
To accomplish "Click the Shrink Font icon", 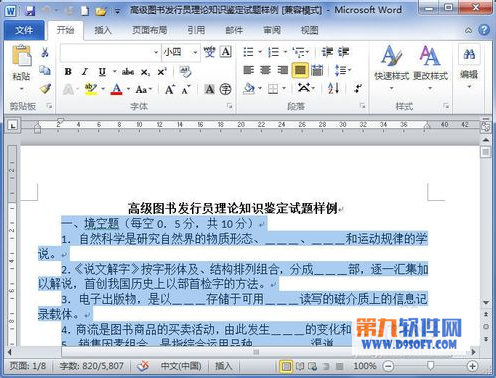I will [186, 89].
